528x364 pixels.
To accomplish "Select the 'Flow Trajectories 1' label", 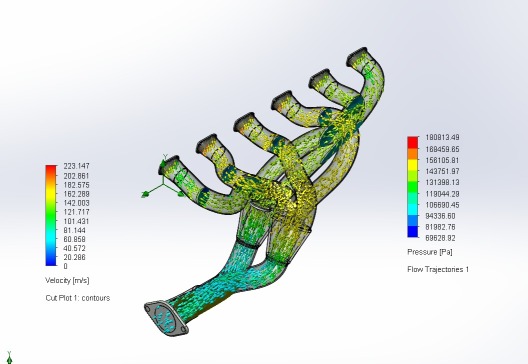I will pyautogui.click(x=438, y=269).
